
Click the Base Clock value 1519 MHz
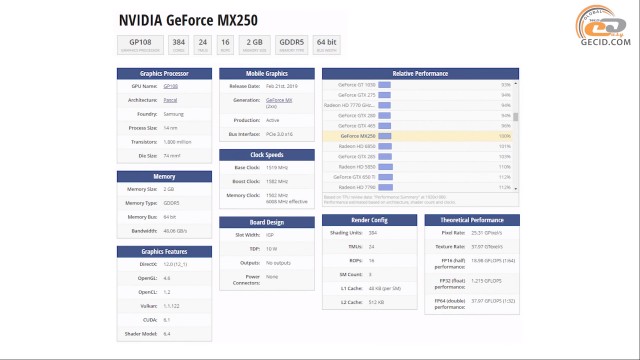coord(277,167)
